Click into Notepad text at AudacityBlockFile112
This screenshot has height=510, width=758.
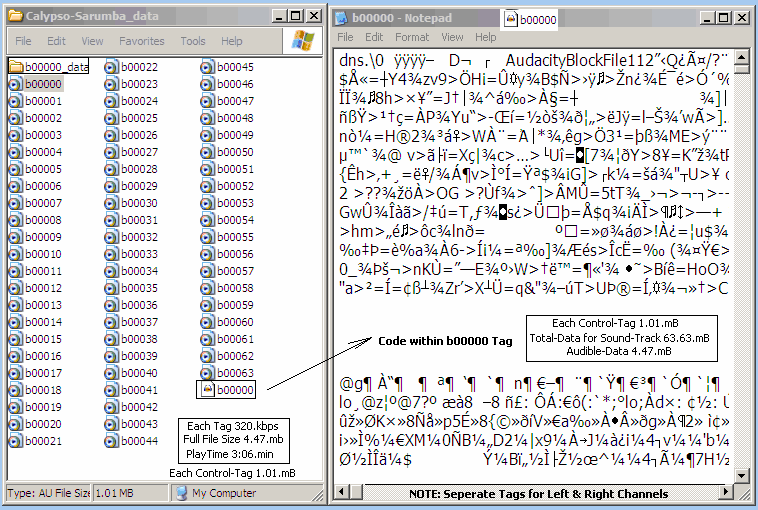point(580,61)
